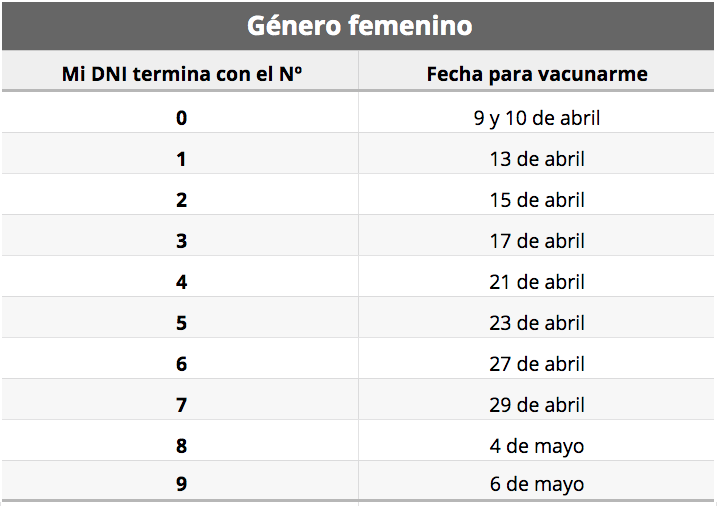Click DNI ending digit 5
The height and width of the screenshot is (506, 717).
click(x=182, y=323)
